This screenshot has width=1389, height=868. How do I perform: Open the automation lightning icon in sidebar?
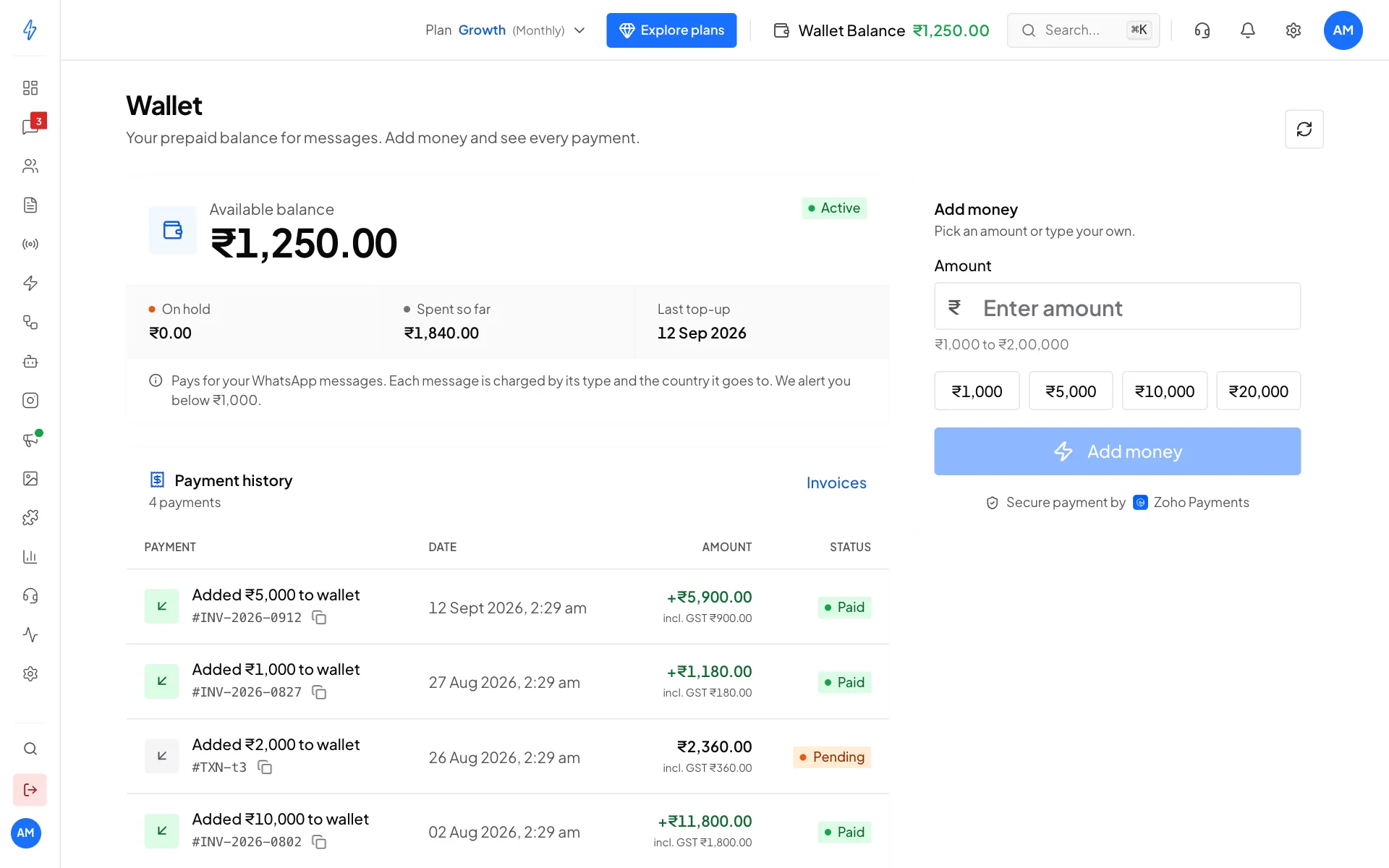point(30,283)
